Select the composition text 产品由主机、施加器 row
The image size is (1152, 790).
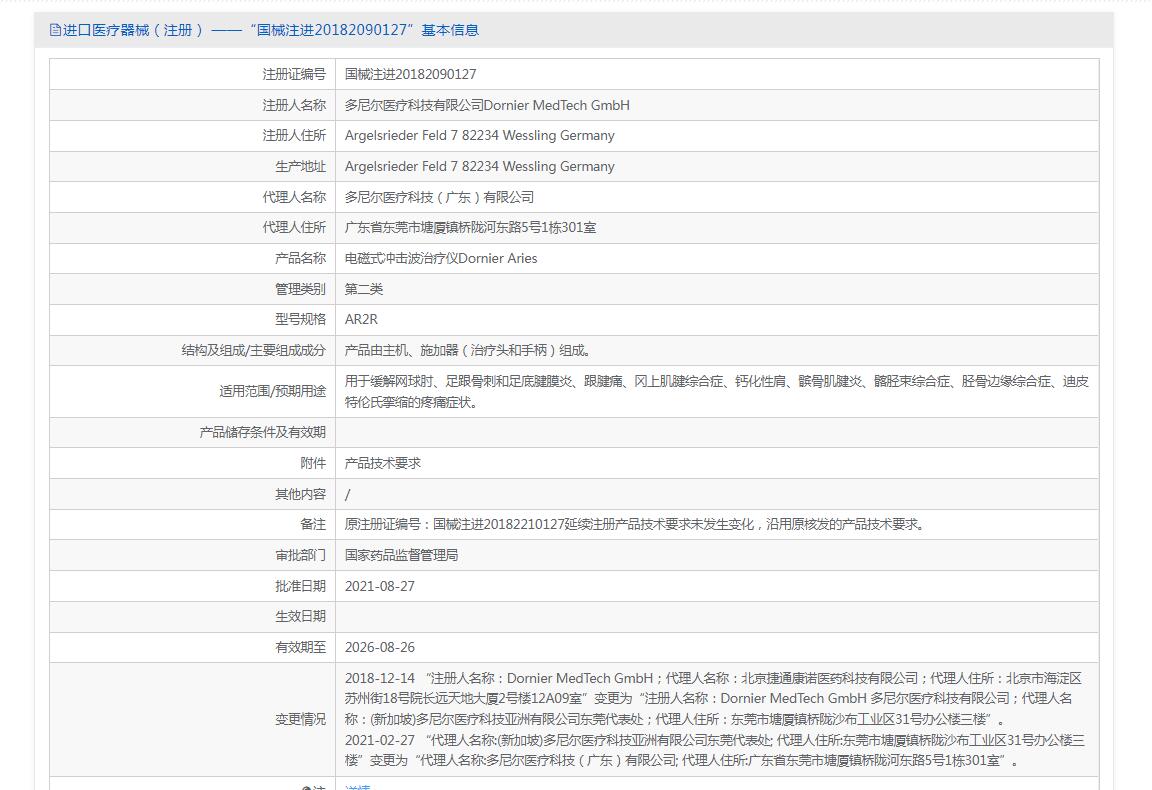point(468,350)
